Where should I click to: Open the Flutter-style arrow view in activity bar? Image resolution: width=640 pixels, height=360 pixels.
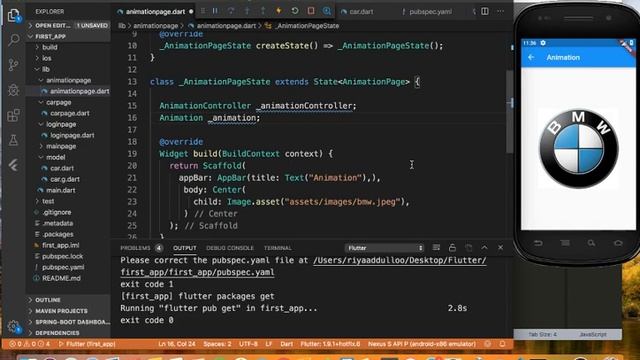pos(13,165)
